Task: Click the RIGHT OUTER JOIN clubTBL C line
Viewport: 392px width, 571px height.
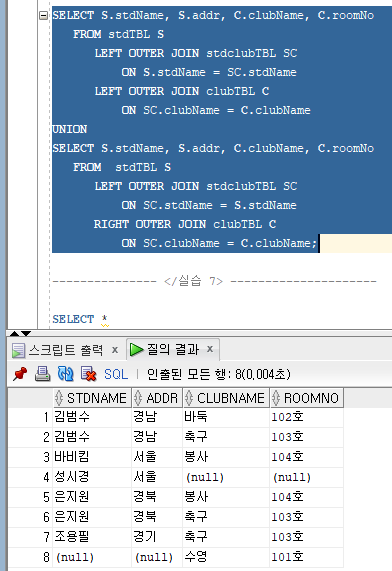Action: tap(185, 224)
